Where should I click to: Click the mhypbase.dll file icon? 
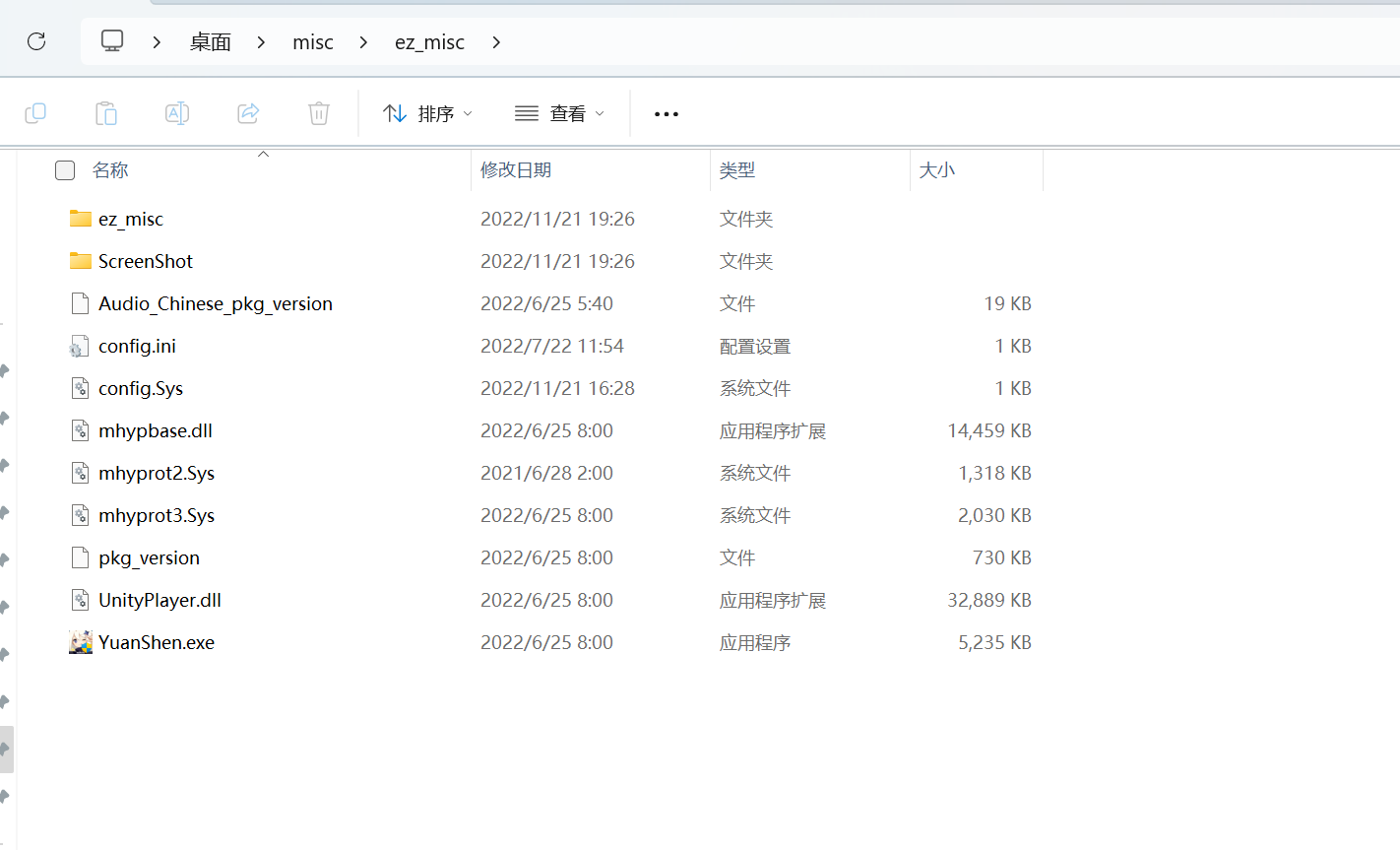(x=81, y=430)
